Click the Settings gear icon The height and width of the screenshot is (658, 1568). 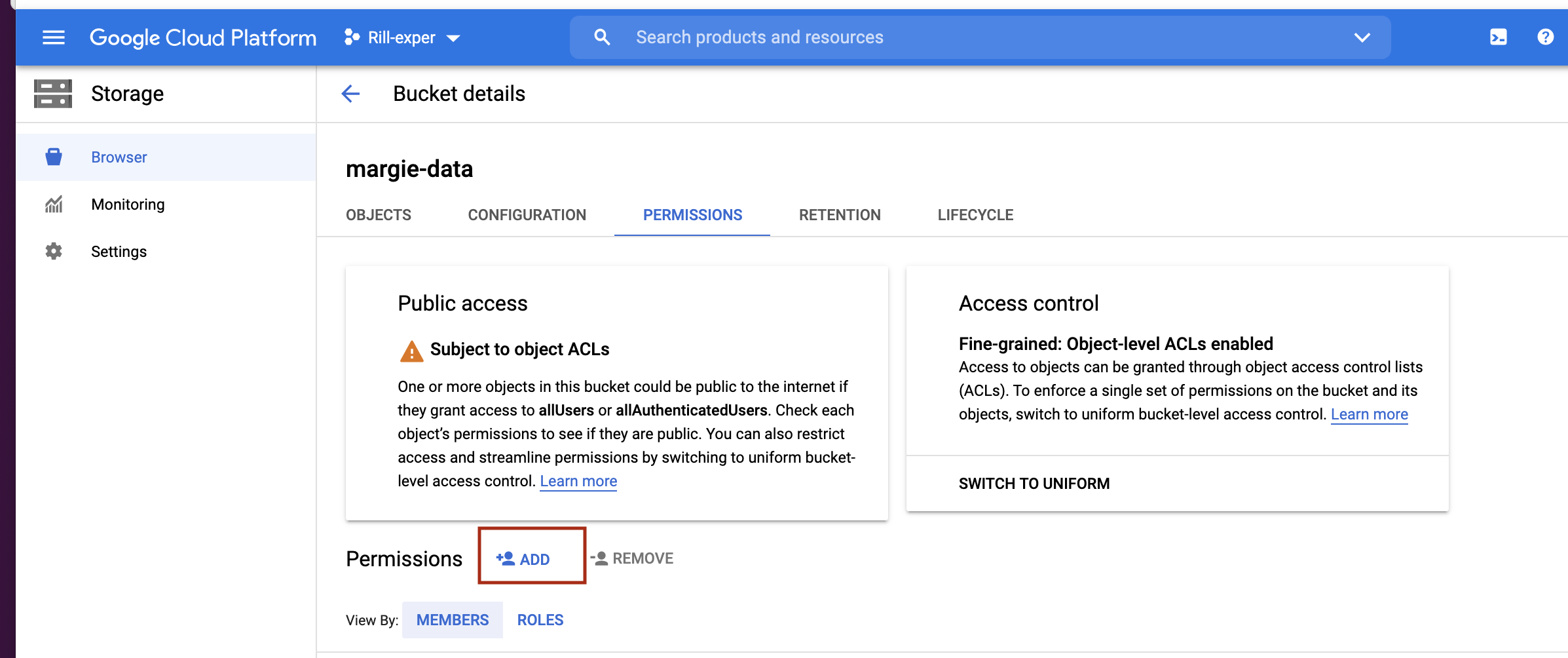pyautogui.click(x=54, y=252)
